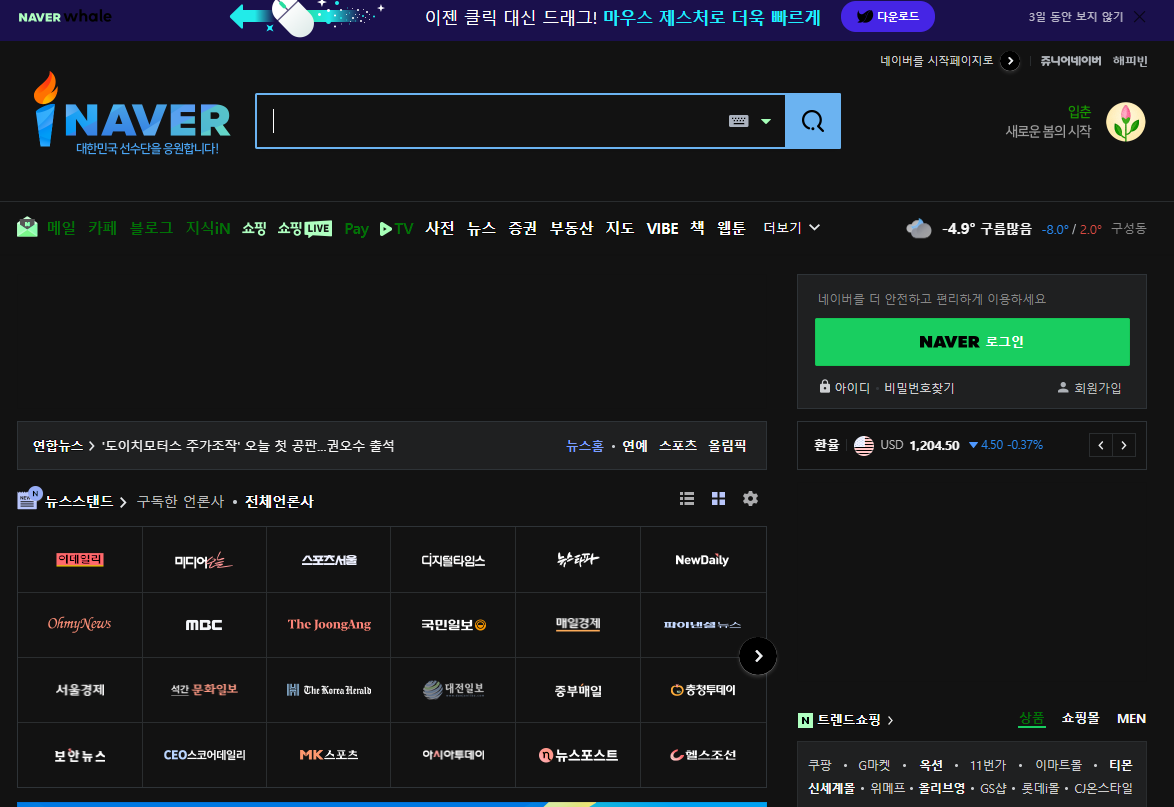Download Whale browser via 다운로드 button
Image resolution: width=1174 pixels, height=807 pixels.
(887, 16)
